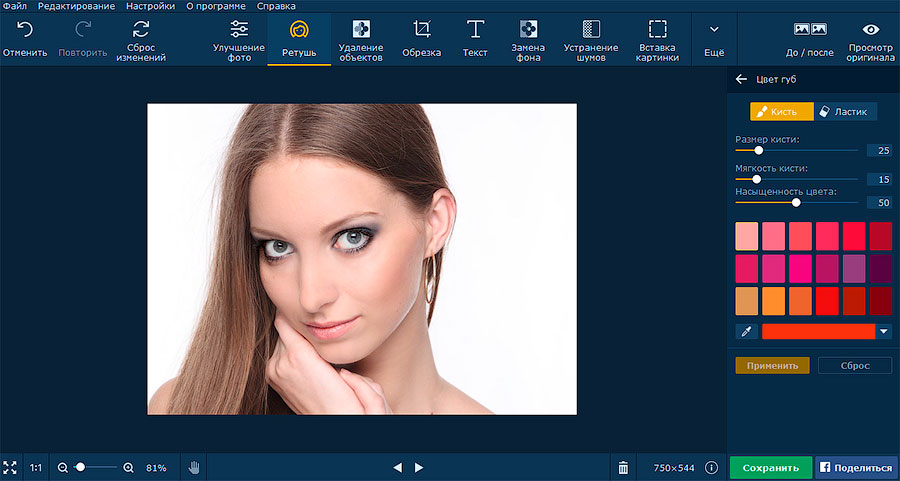Screen dimensions: 900x481
Task: Click the Сброс reset button
Action: (x=855, y=366)
